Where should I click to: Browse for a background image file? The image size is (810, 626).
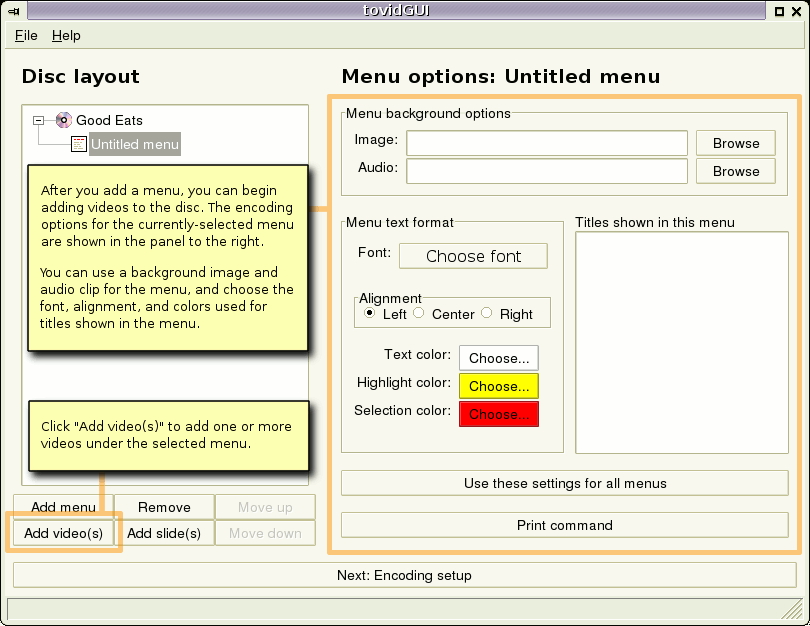735,143
